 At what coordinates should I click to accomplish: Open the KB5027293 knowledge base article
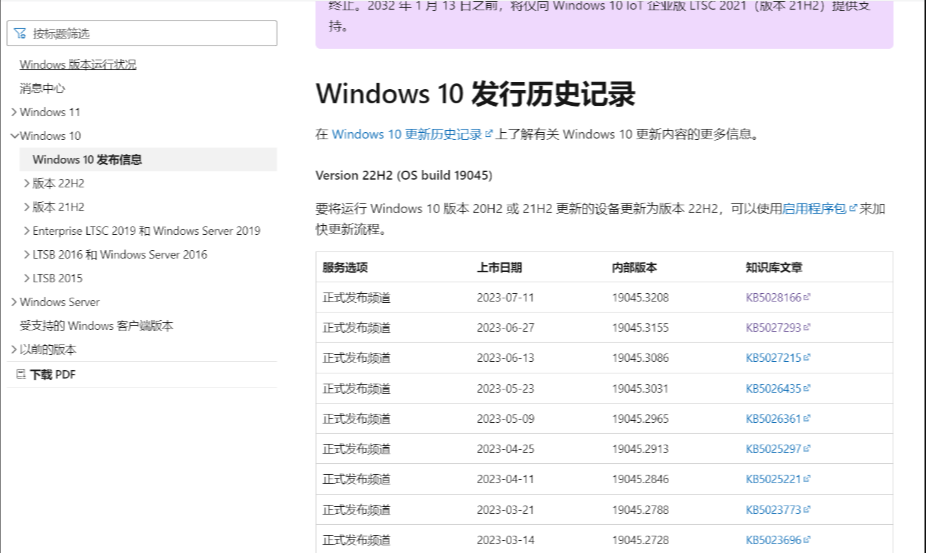773,327
